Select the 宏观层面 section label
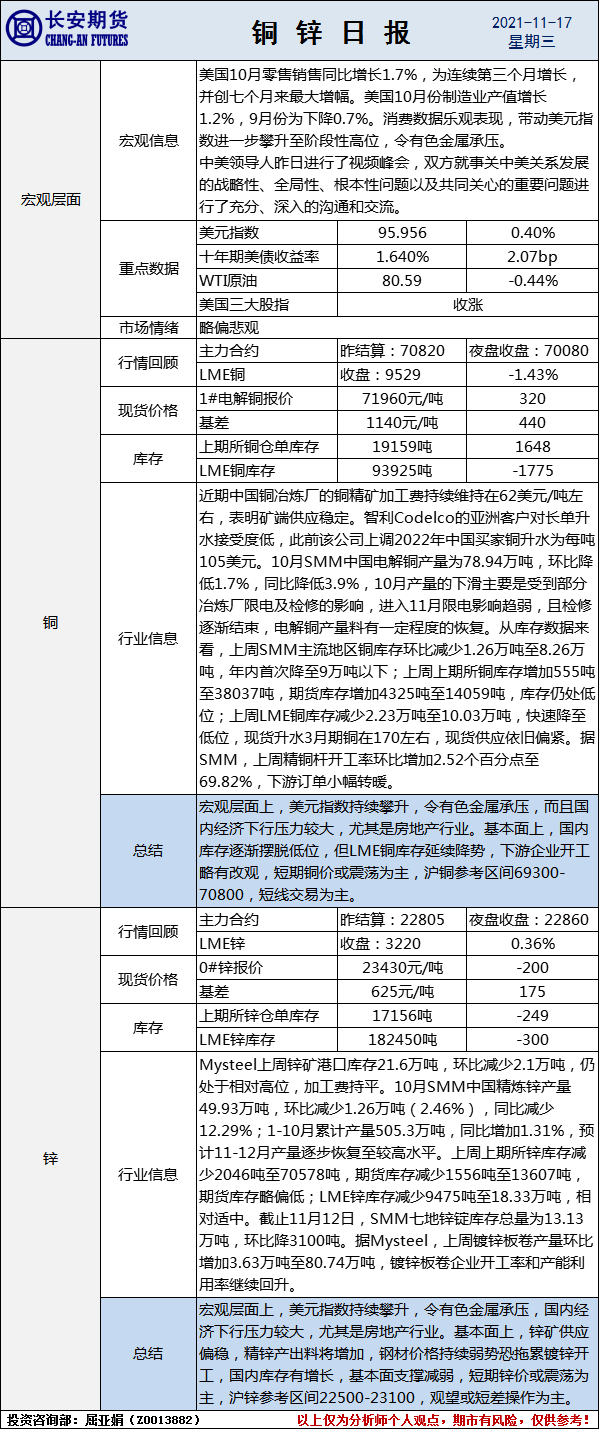 [51, 199]
